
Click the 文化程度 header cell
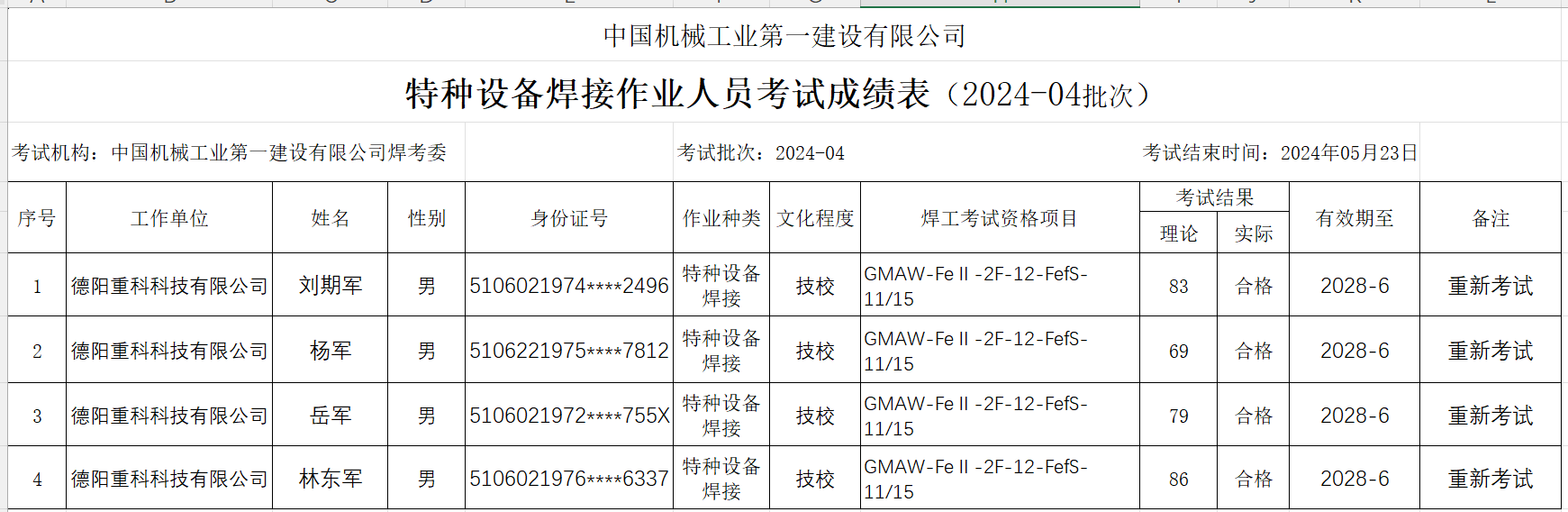point(815,218)
